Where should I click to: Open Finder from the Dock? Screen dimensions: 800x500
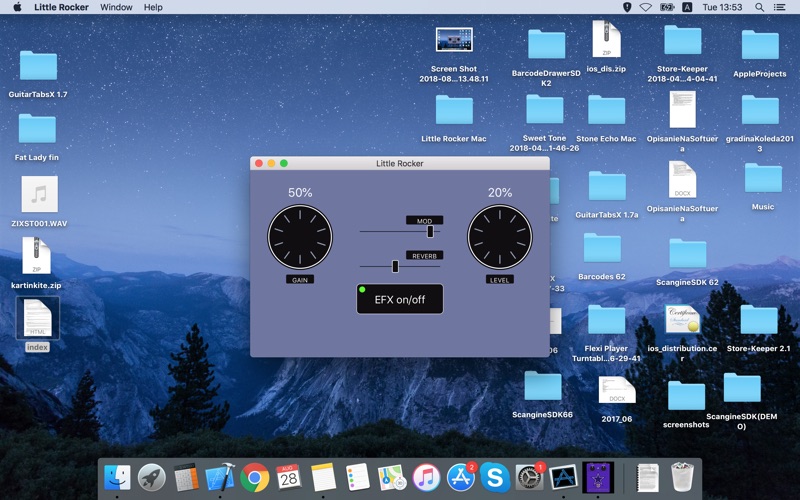117,478
